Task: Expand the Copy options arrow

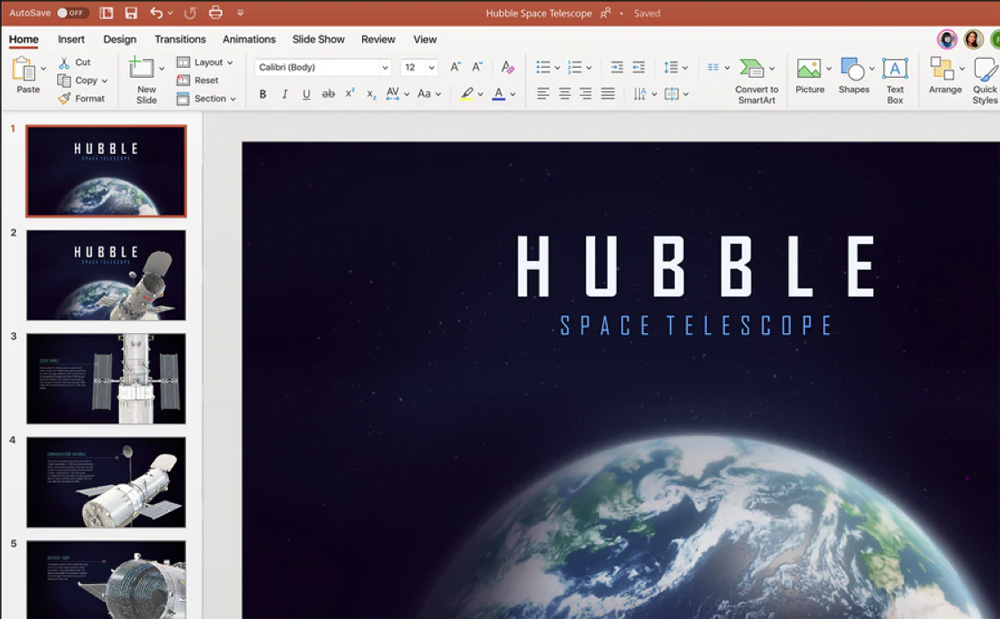Action: (x=105, y=81)
